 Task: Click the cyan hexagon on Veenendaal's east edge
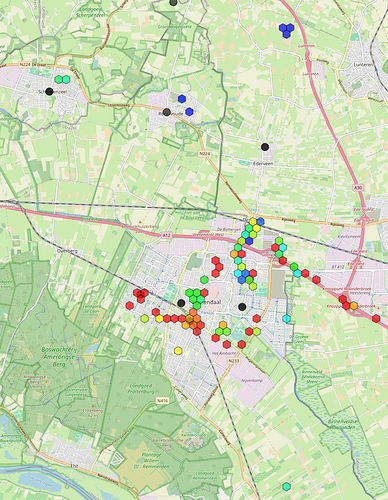pos(286,319)
